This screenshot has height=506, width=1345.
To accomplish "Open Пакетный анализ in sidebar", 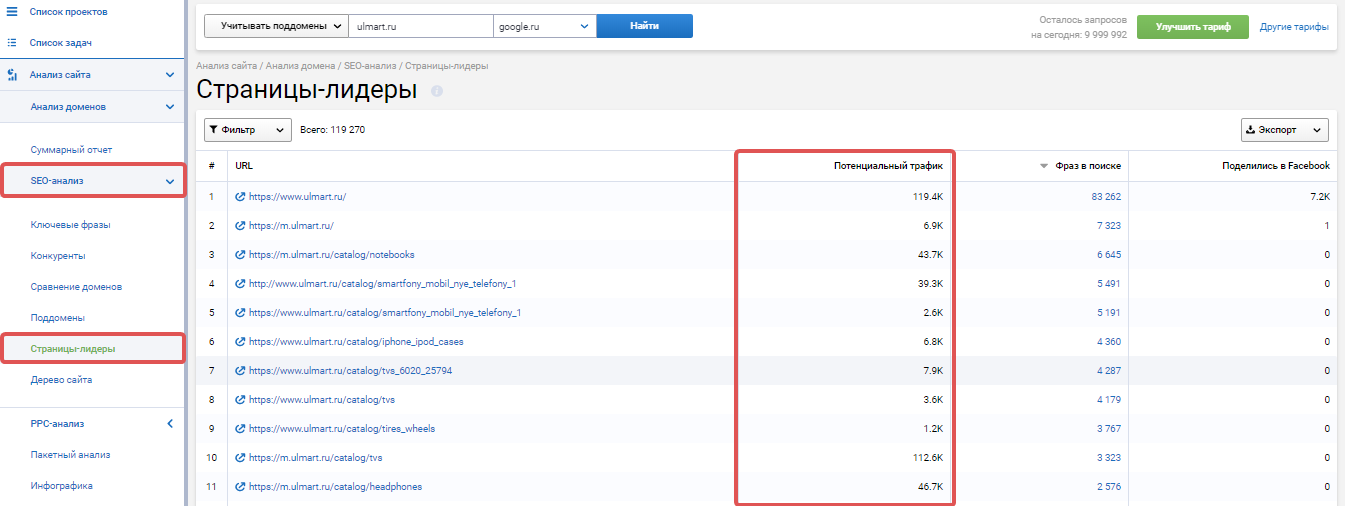I will tap(71, 455).
